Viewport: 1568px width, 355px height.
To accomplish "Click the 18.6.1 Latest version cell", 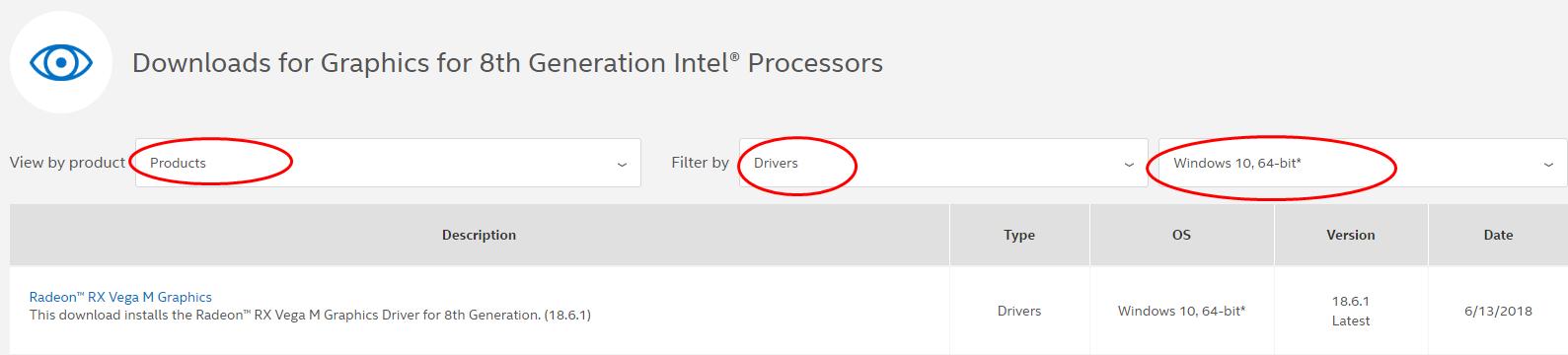I will click(1351, 311).
